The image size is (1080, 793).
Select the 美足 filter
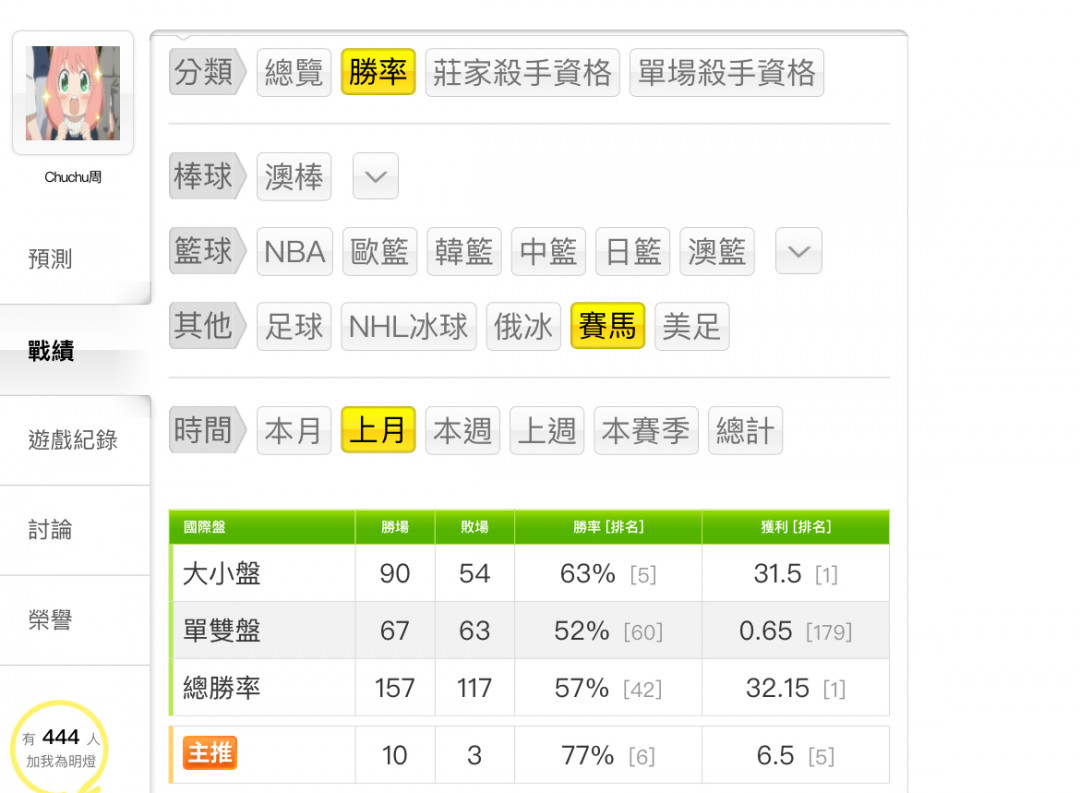coord(692,327)
